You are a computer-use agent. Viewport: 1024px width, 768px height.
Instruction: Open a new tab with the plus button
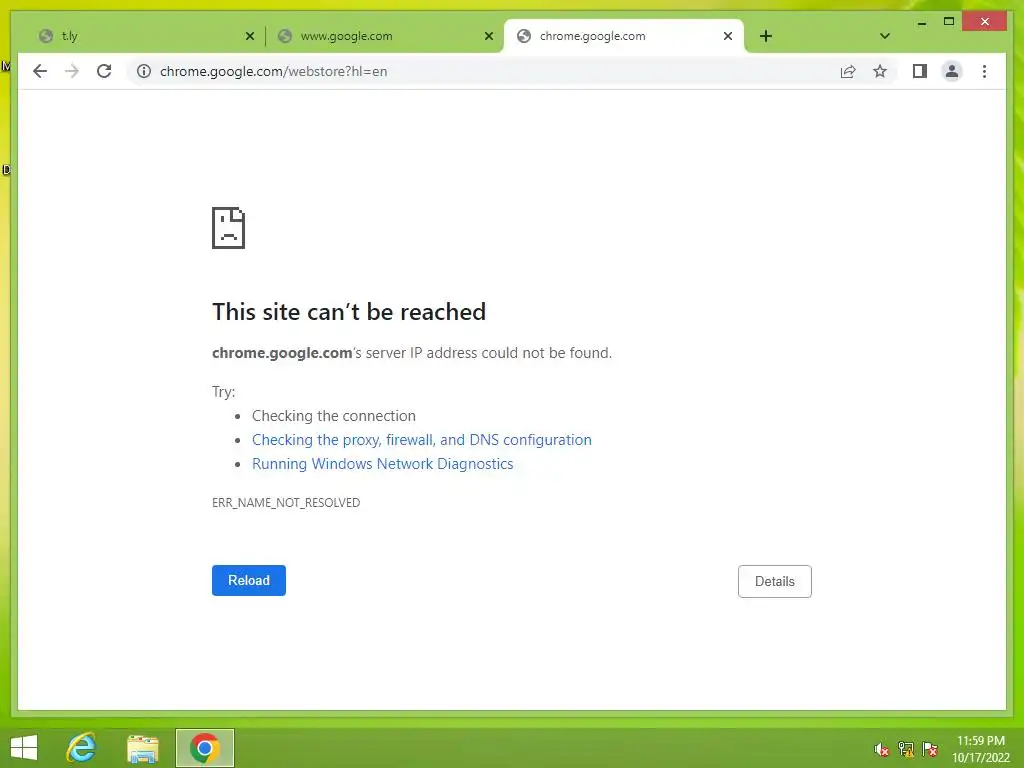pyautogui.click(x=766, y=36)
